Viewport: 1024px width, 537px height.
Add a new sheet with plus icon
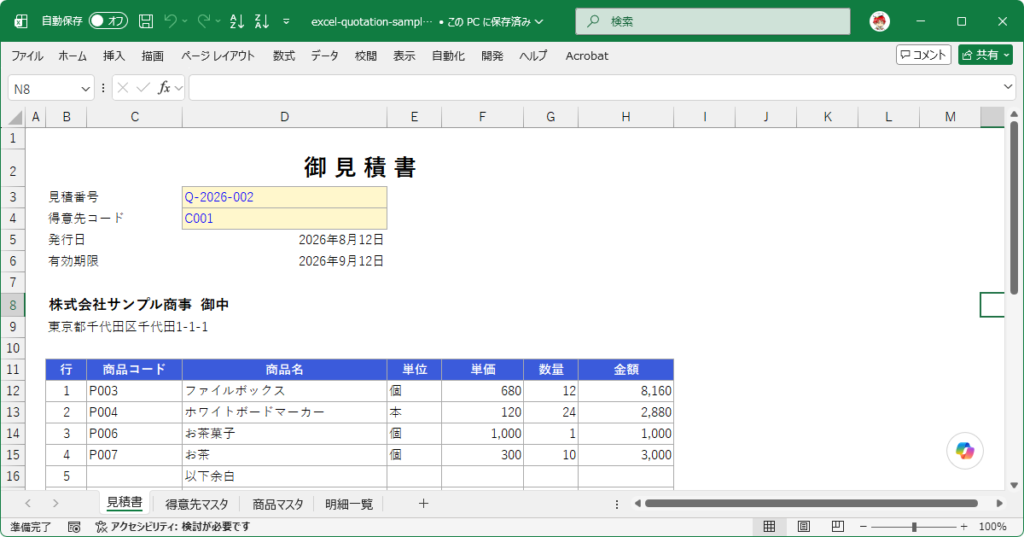(423, 503)
